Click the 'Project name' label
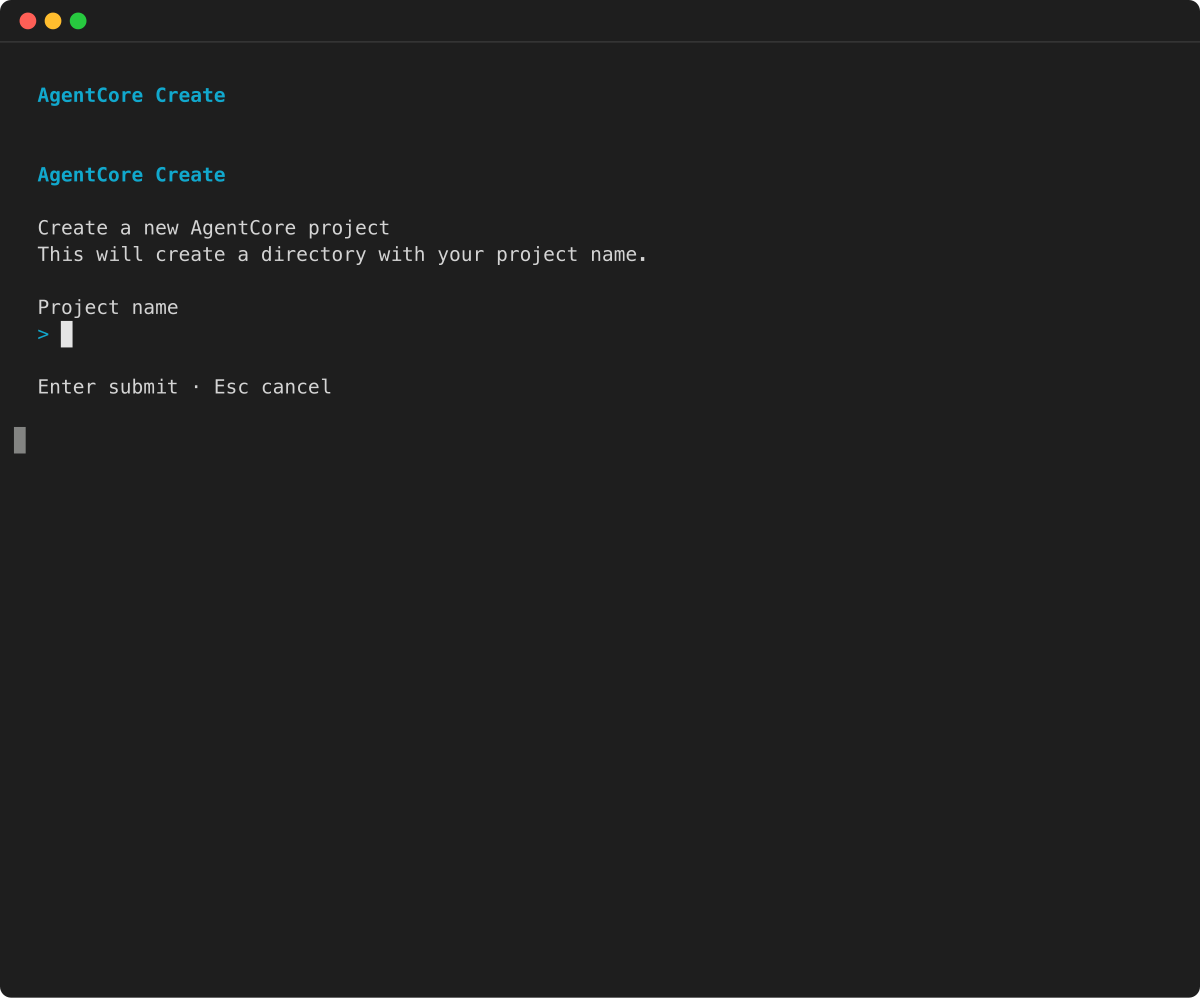The image size is (1200, 998). [108, 308]
